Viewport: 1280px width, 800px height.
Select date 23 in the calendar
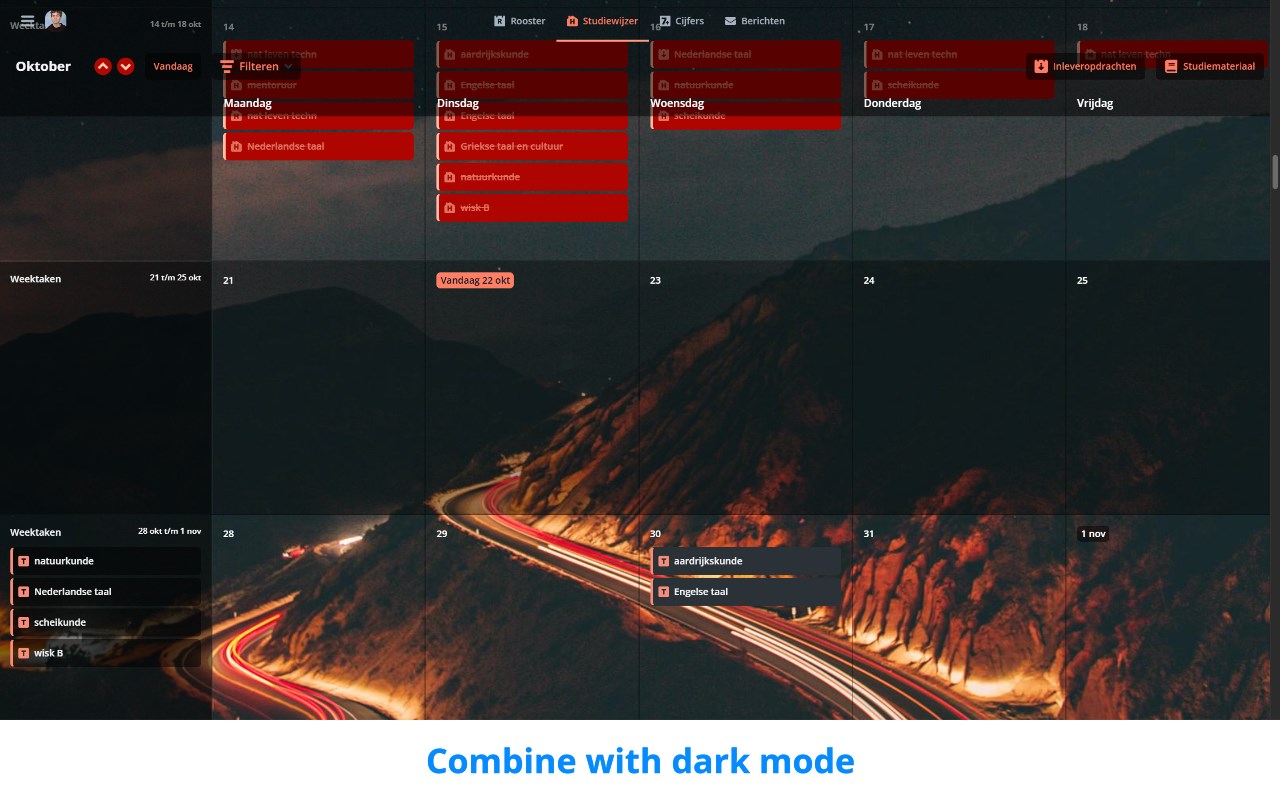655,281
